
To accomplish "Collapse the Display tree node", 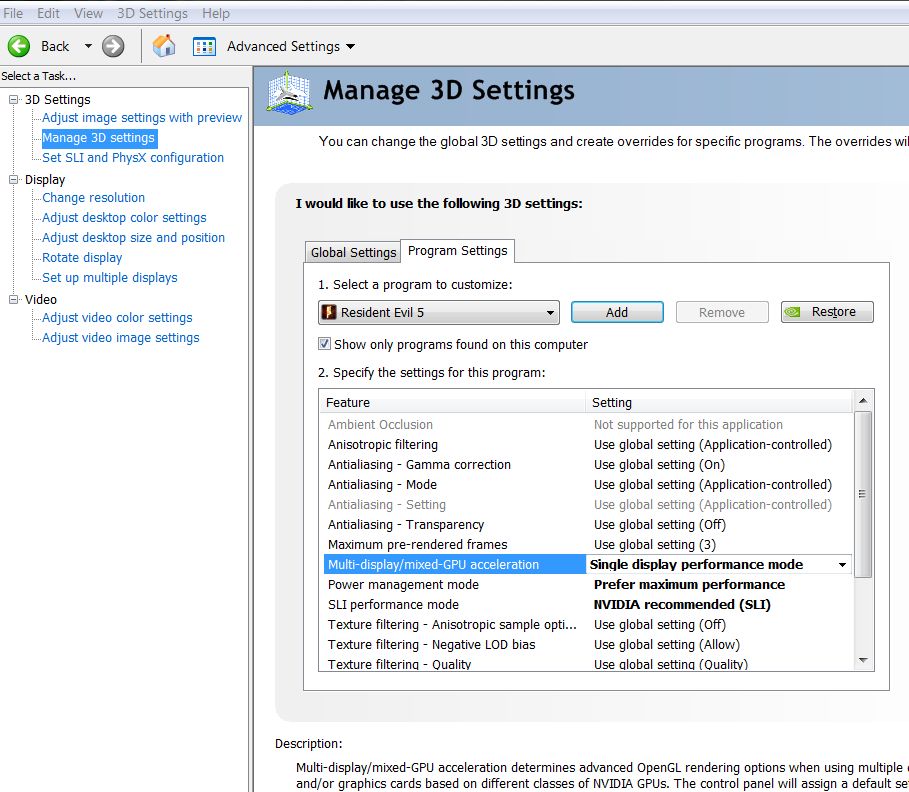I will point(13,179).
